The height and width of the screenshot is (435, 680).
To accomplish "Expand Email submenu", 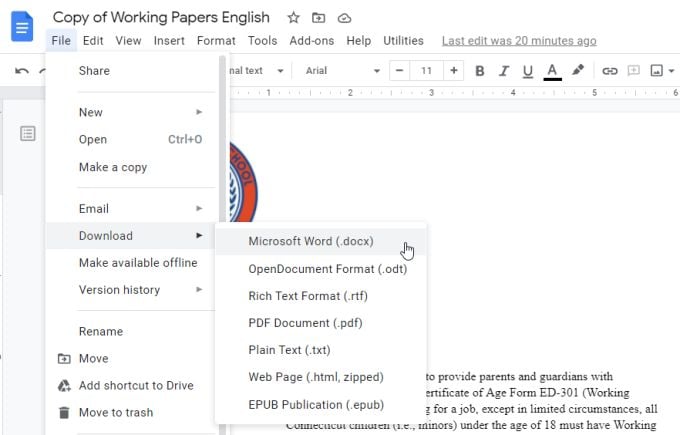I will pyautogui.click(x=132, y=209).
